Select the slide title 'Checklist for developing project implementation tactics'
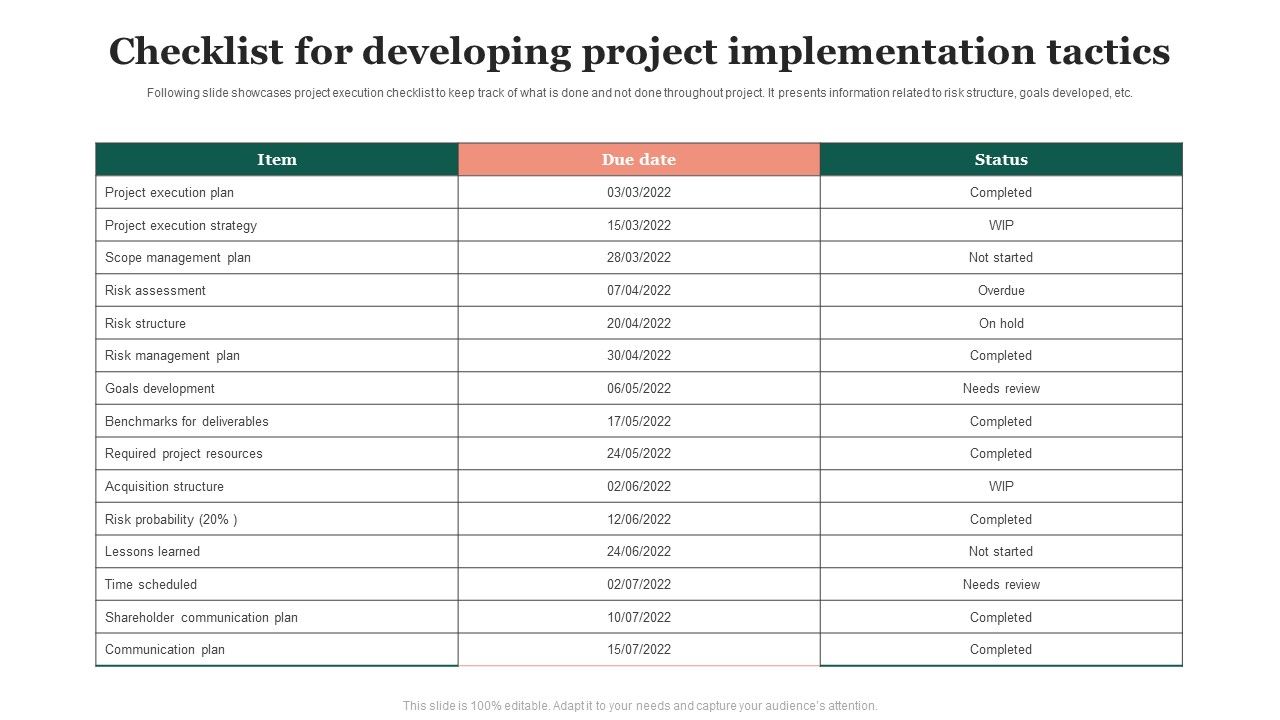Viewport: 1280px width, 720px height. (640, 51)
